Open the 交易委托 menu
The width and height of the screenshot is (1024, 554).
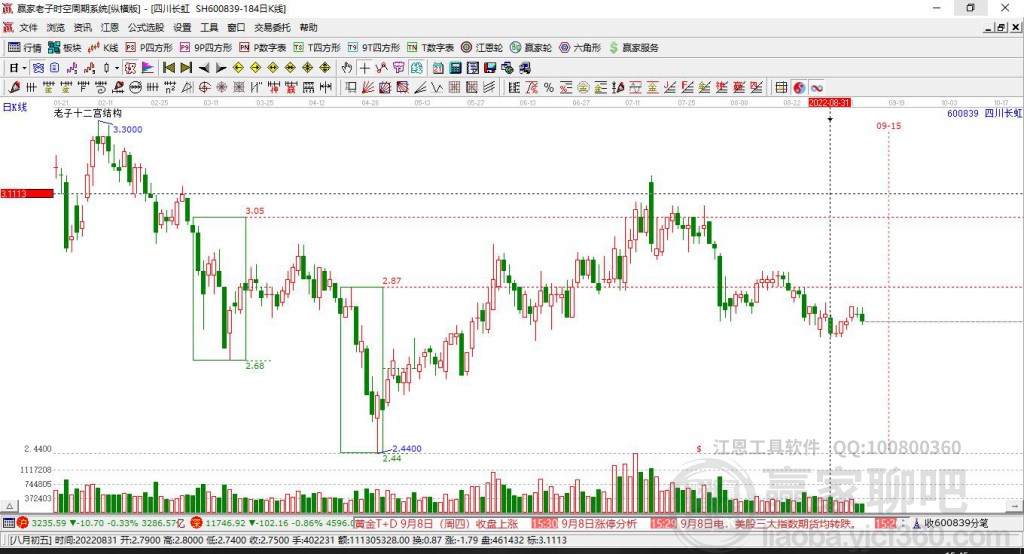272,27
